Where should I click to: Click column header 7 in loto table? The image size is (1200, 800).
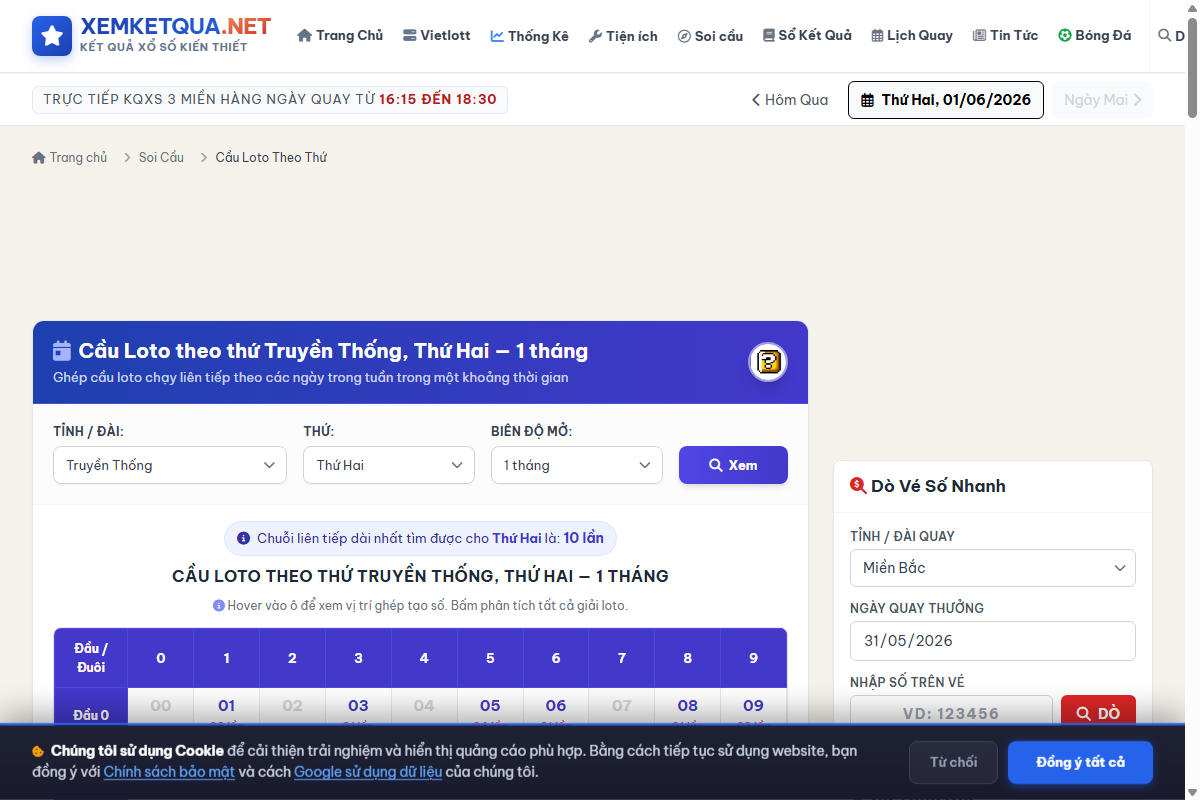(x=622, y=658)
